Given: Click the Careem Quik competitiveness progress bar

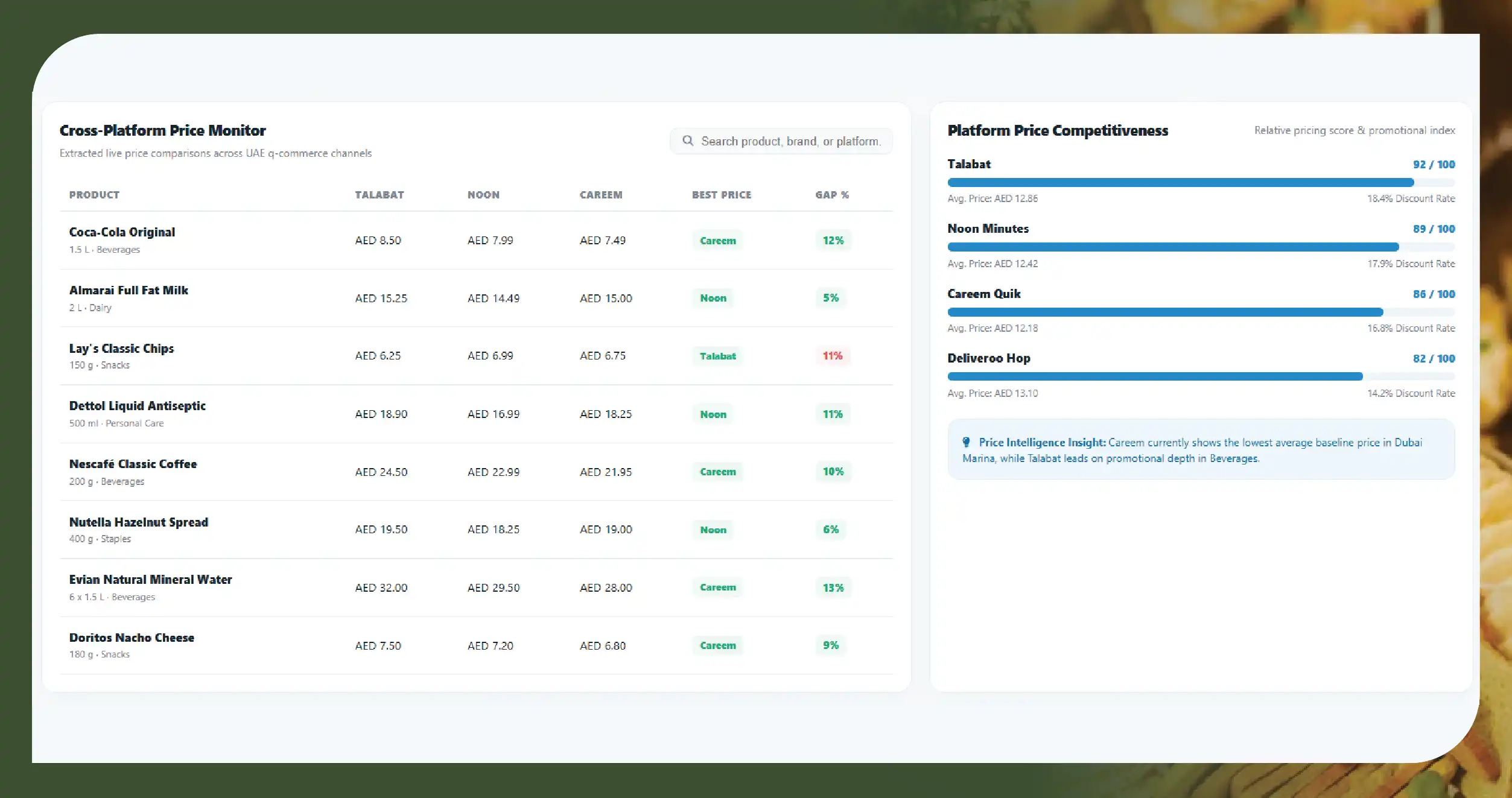Looking at the screenshot, I should (1201, 312).
